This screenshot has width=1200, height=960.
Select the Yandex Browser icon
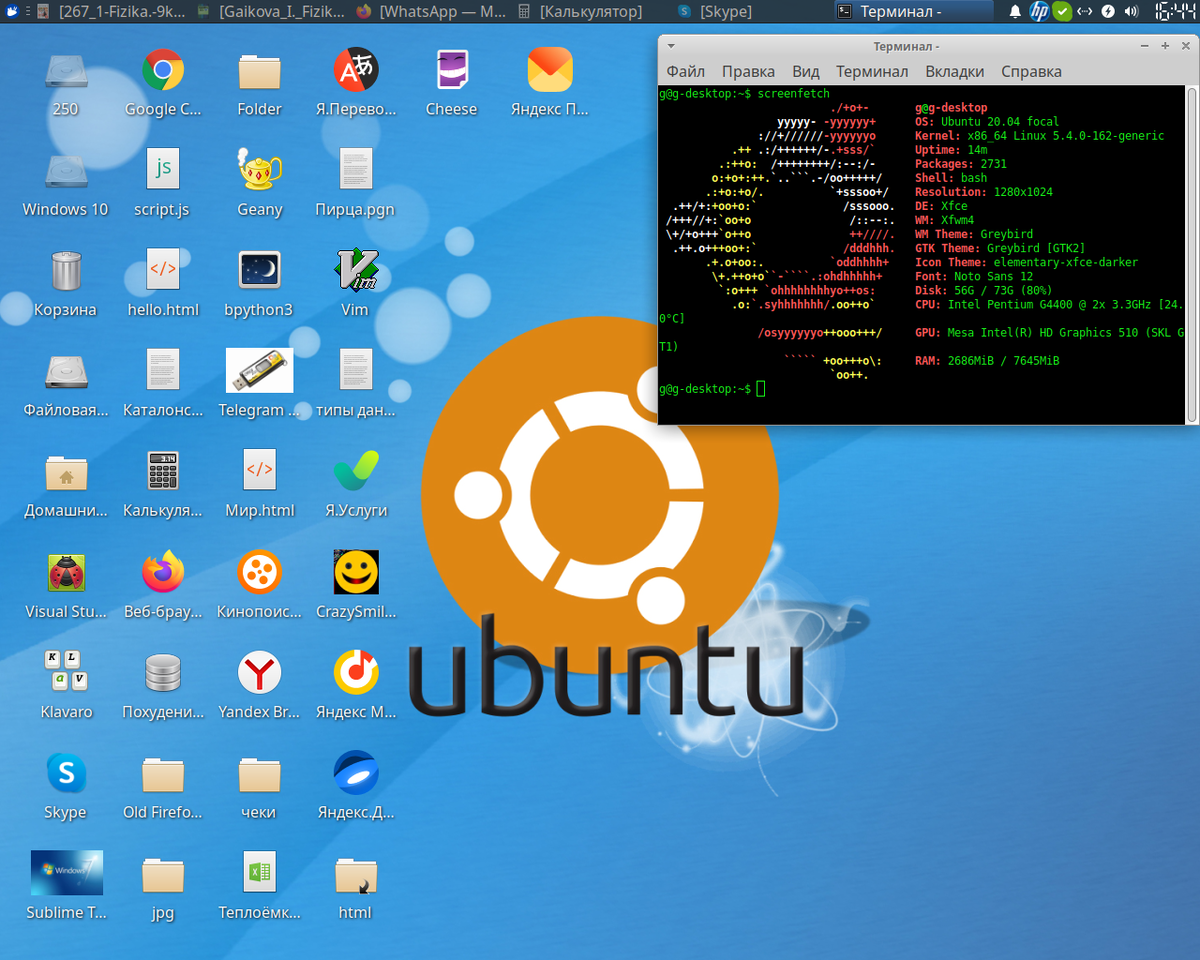coord(259,673)
